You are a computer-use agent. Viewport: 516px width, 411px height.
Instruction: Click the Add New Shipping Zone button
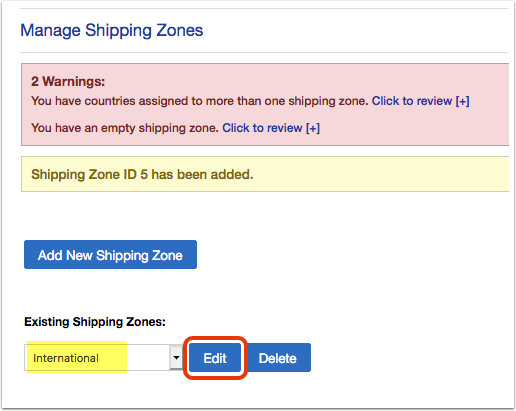110,255
